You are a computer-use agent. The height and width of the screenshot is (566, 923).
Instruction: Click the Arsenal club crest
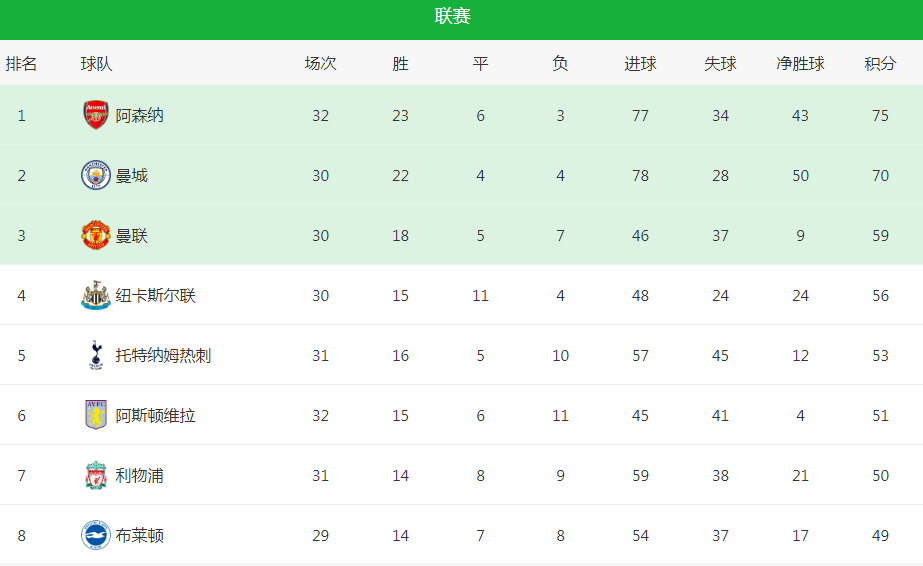tap(95, 115)
